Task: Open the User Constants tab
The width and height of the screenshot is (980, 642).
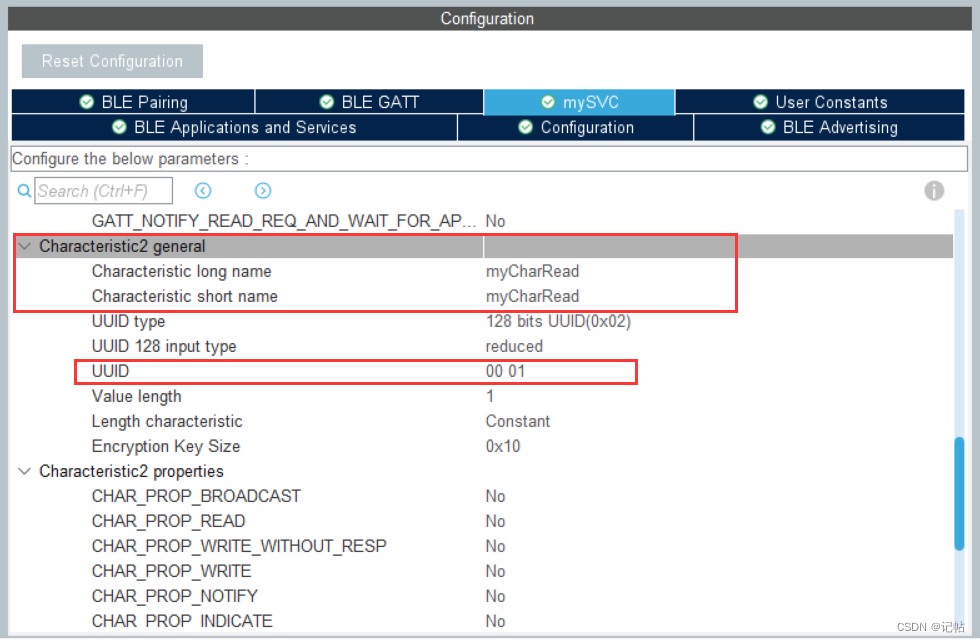Action: (x=820, y=102)
